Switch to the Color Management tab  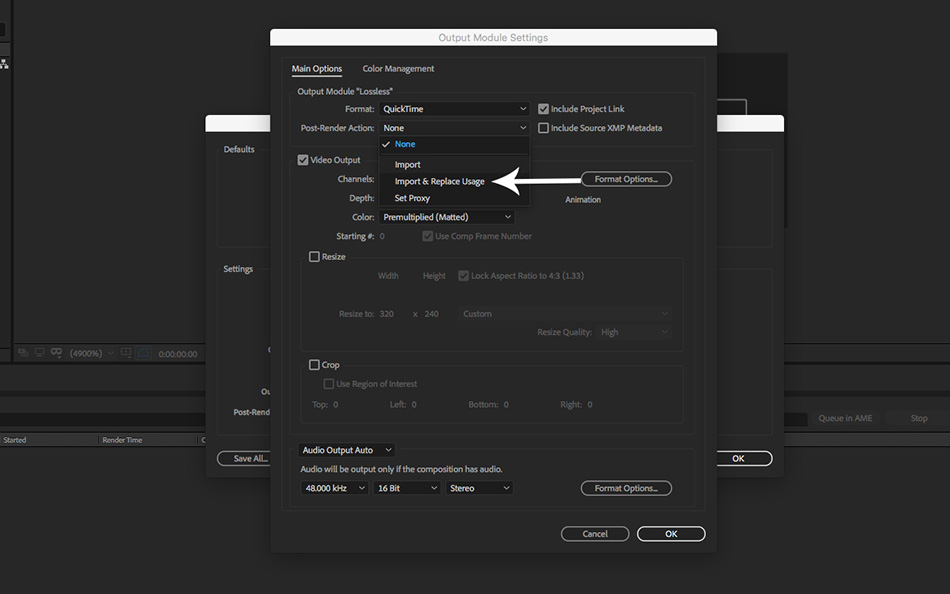pos(398,69)
